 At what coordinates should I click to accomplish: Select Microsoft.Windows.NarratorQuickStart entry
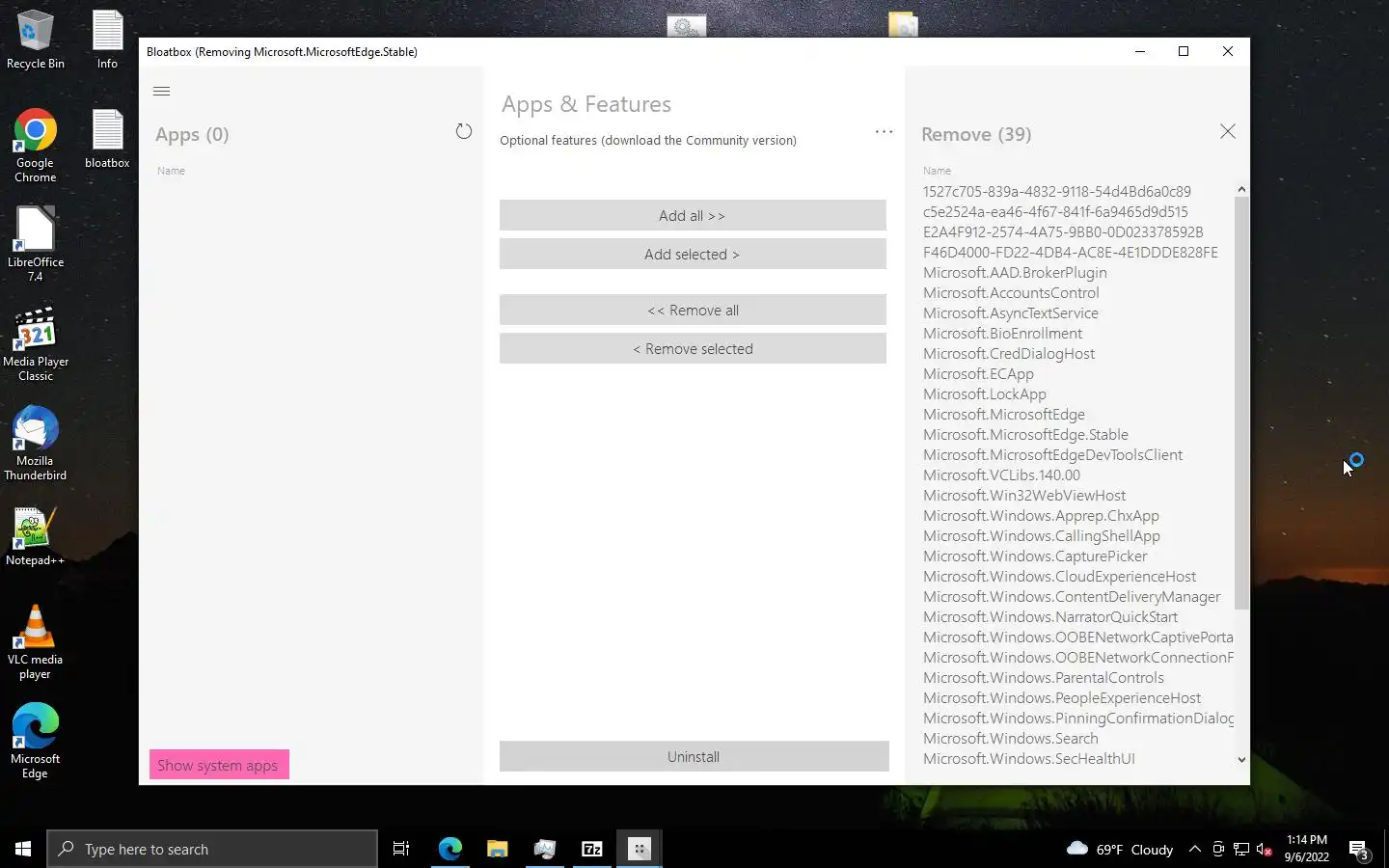[x=1050, y=616]
